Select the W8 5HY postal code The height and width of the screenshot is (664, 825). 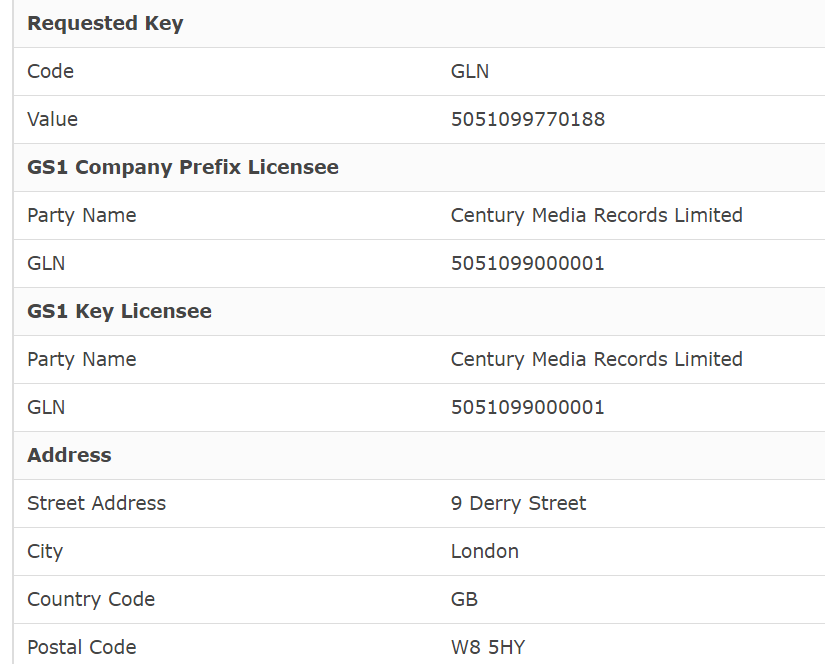pos(488,648)
